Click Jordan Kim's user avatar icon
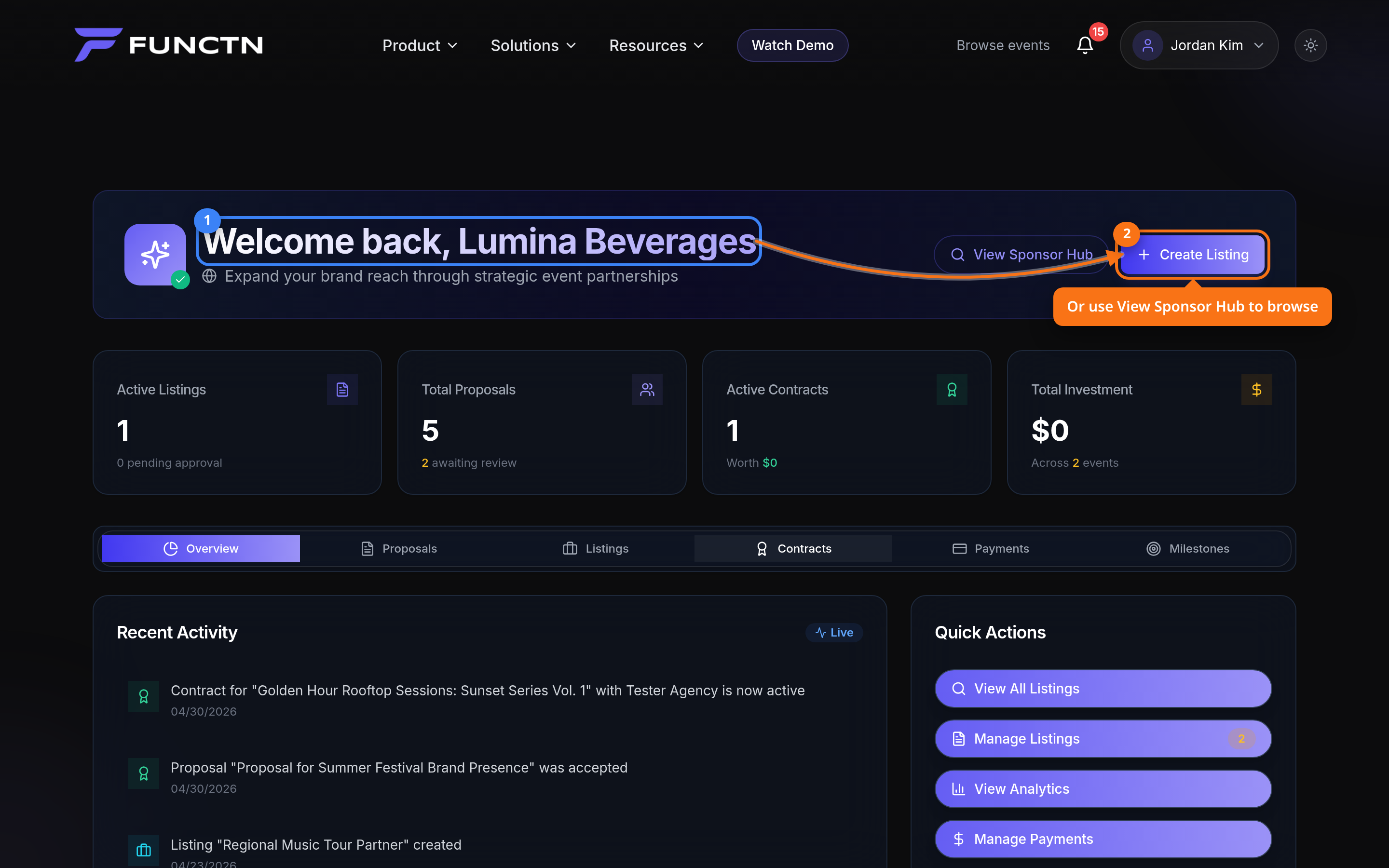 point(1147,45)
